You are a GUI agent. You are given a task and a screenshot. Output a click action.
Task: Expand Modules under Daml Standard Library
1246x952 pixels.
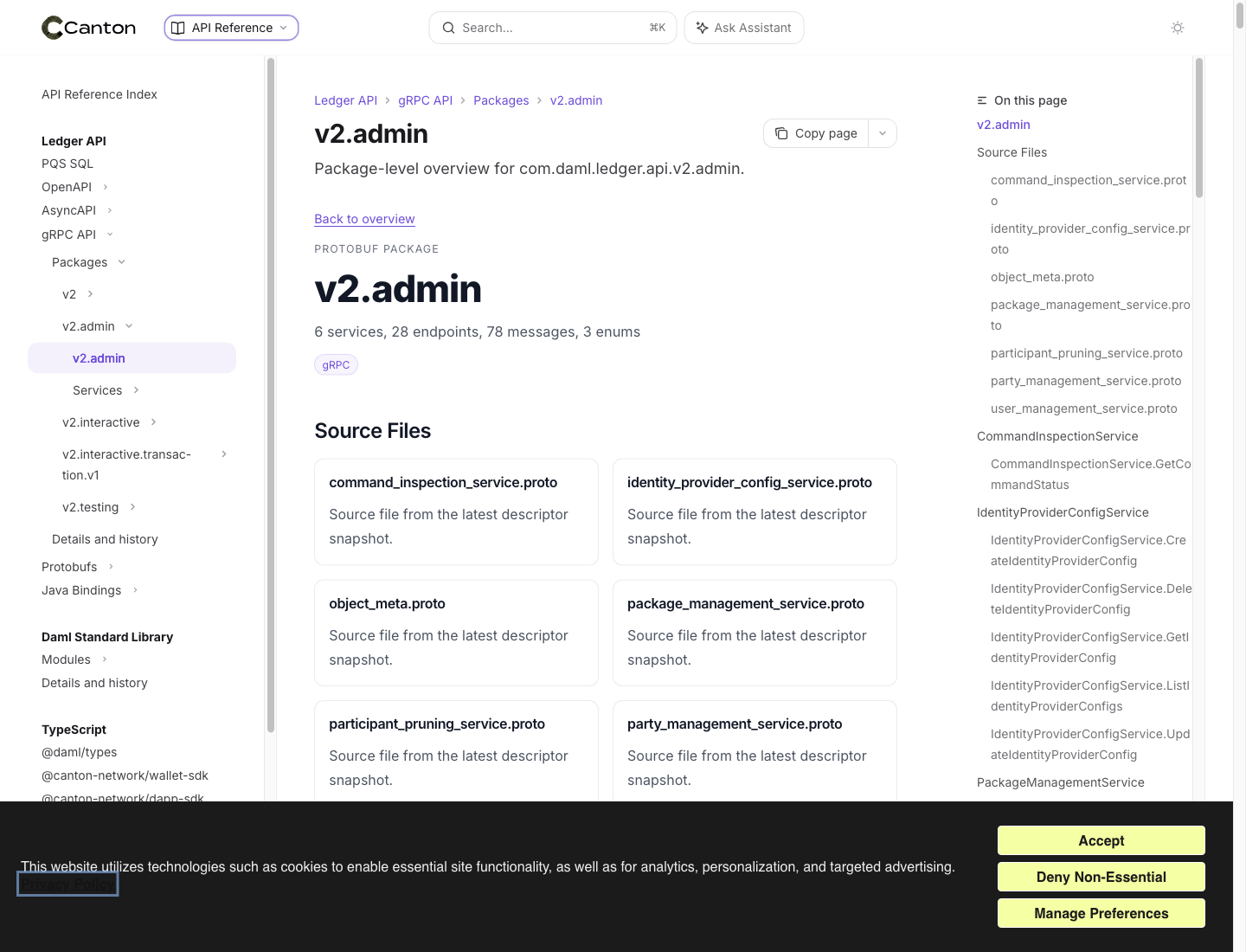[105, 659]
